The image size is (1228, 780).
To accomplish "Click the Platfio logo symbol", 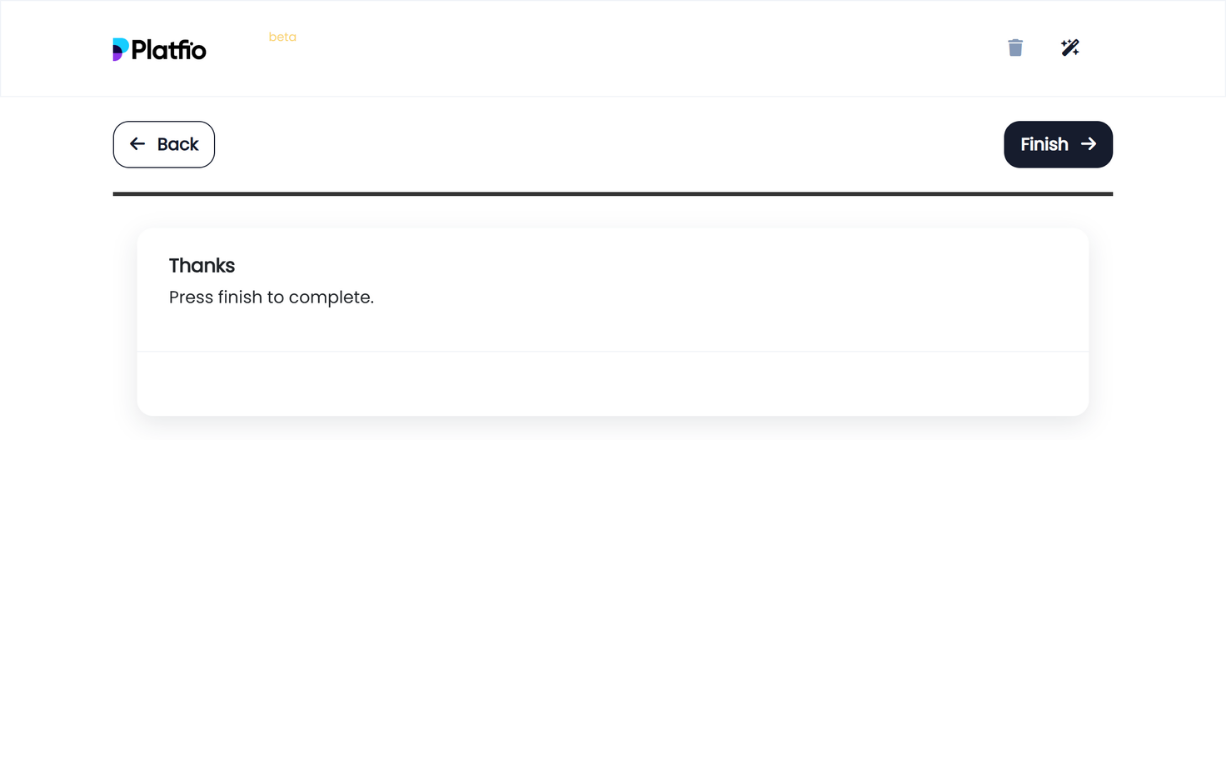I will [120, 49].
